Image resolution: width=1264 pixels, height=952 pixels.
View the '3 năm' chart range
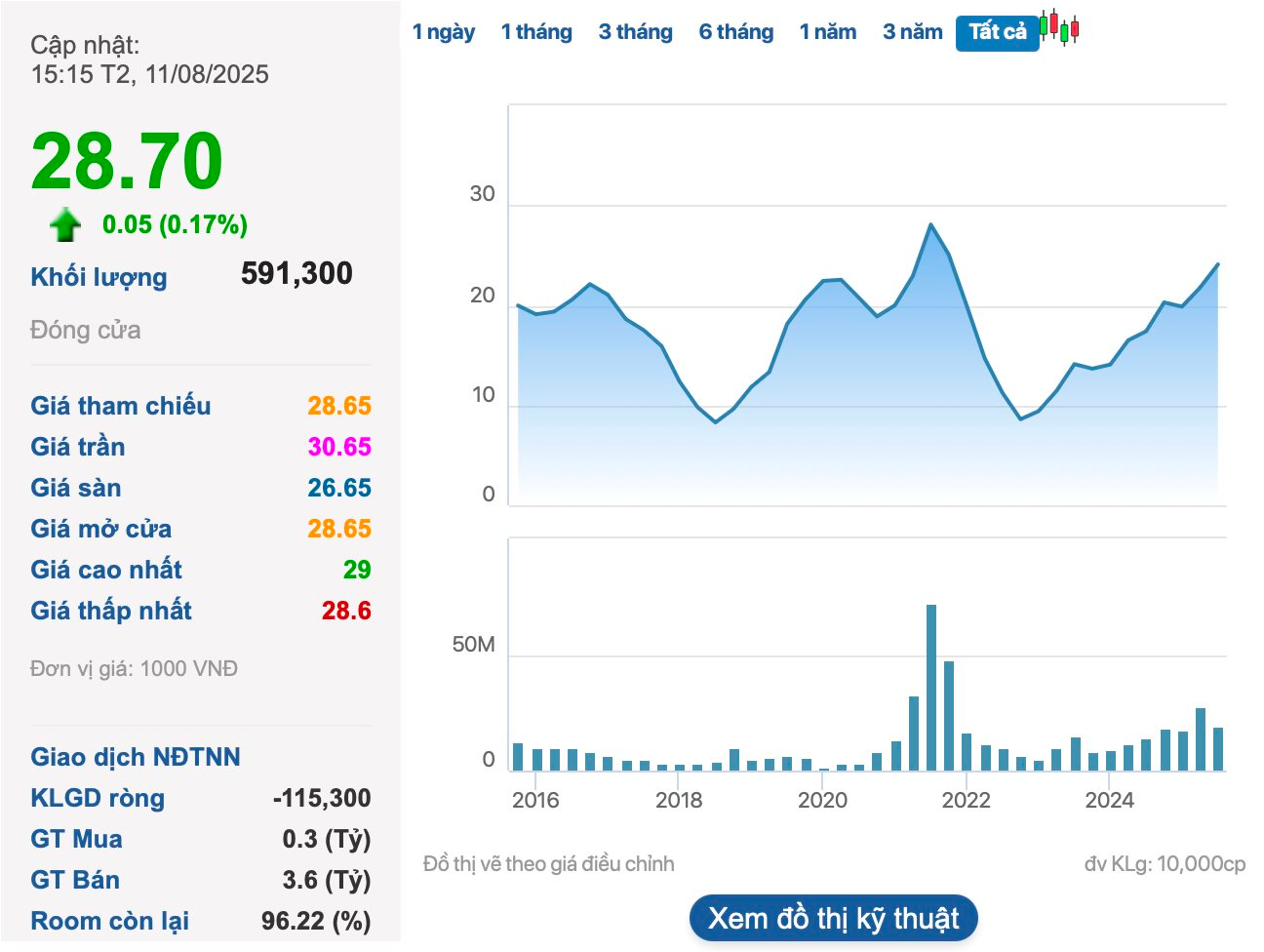point(912,32)
